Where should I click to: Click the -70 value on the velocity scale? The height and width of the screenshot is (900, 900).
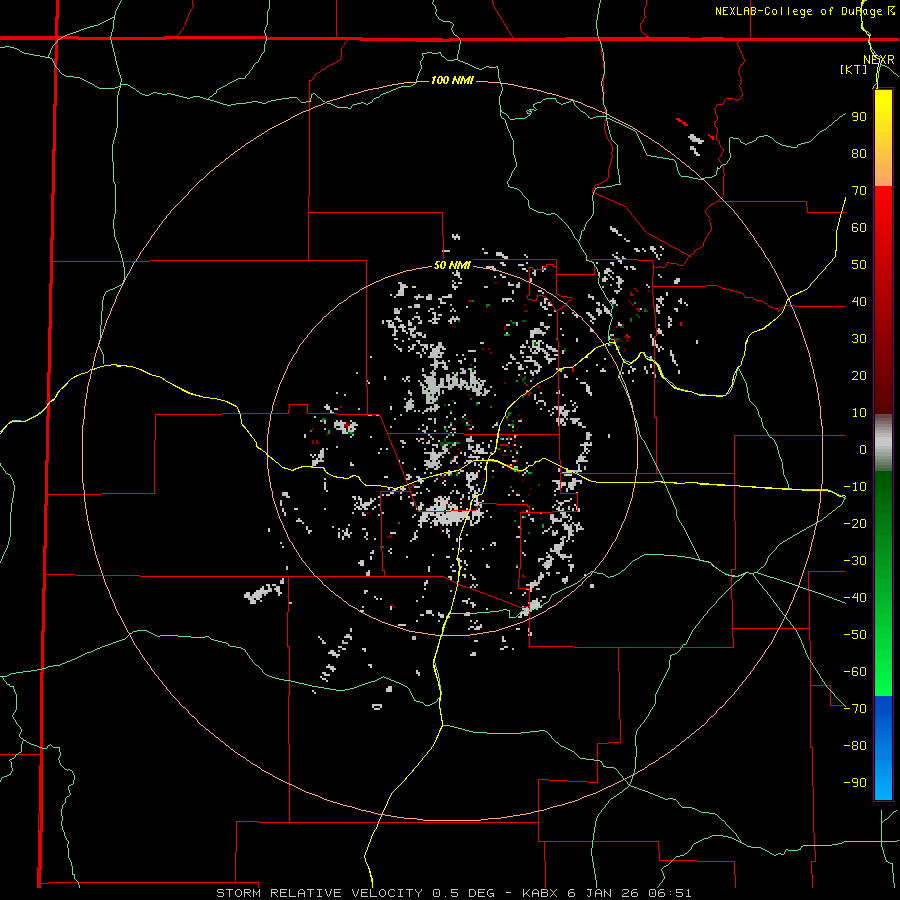pos(855,709)
